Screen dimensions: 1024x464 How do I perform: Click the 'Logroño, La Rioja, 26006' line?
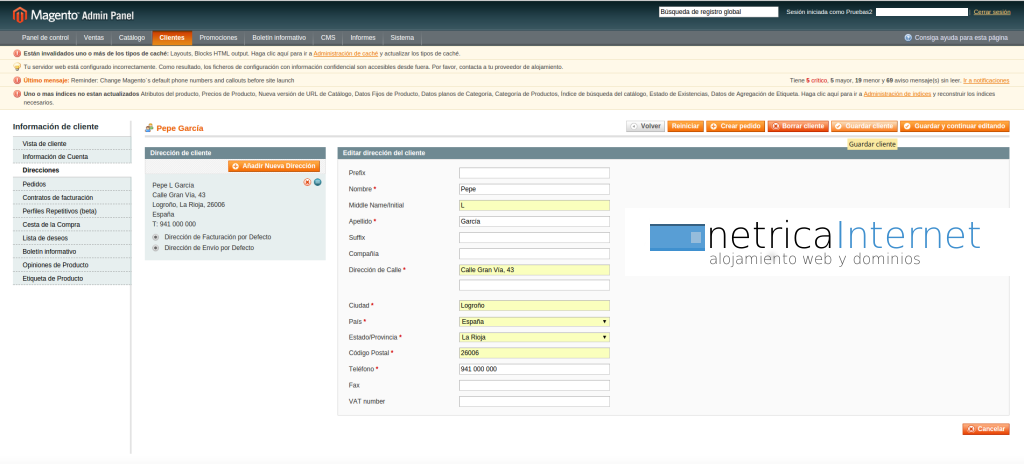coord(189,205)
